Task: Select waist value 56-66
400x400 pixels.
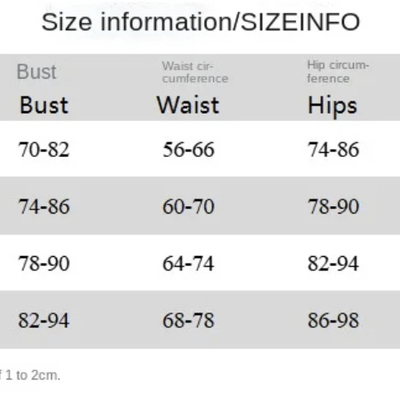Action: click(188, 149)
